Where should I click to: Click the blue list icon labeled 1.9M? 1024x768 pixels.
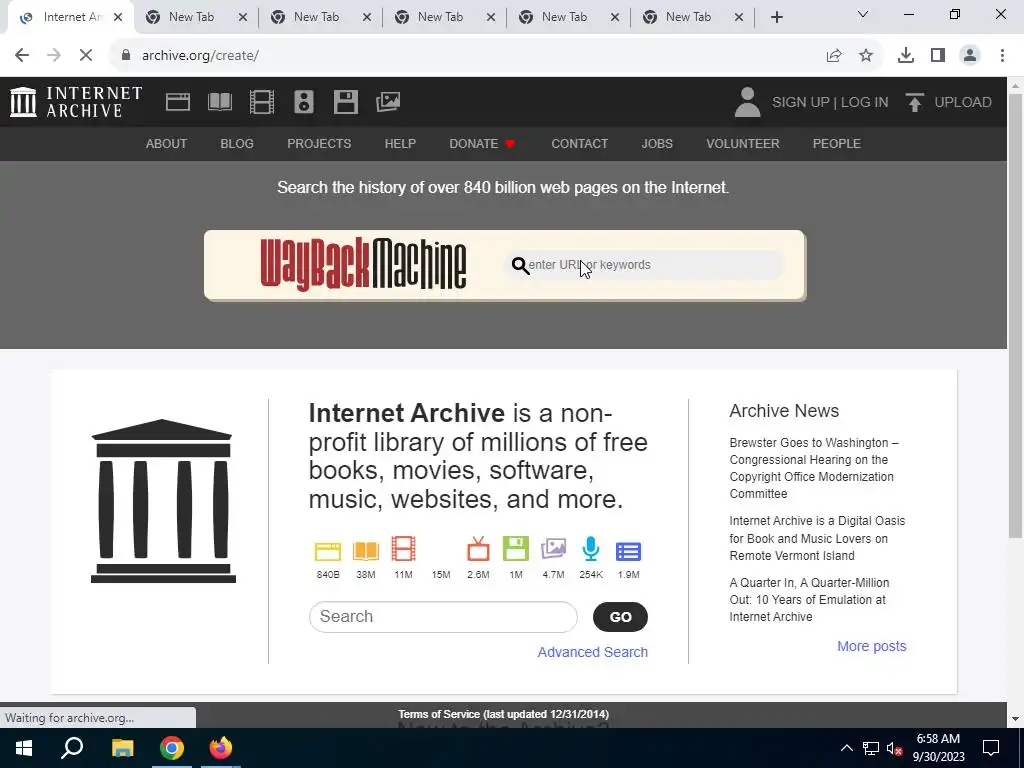click(628, 552)
